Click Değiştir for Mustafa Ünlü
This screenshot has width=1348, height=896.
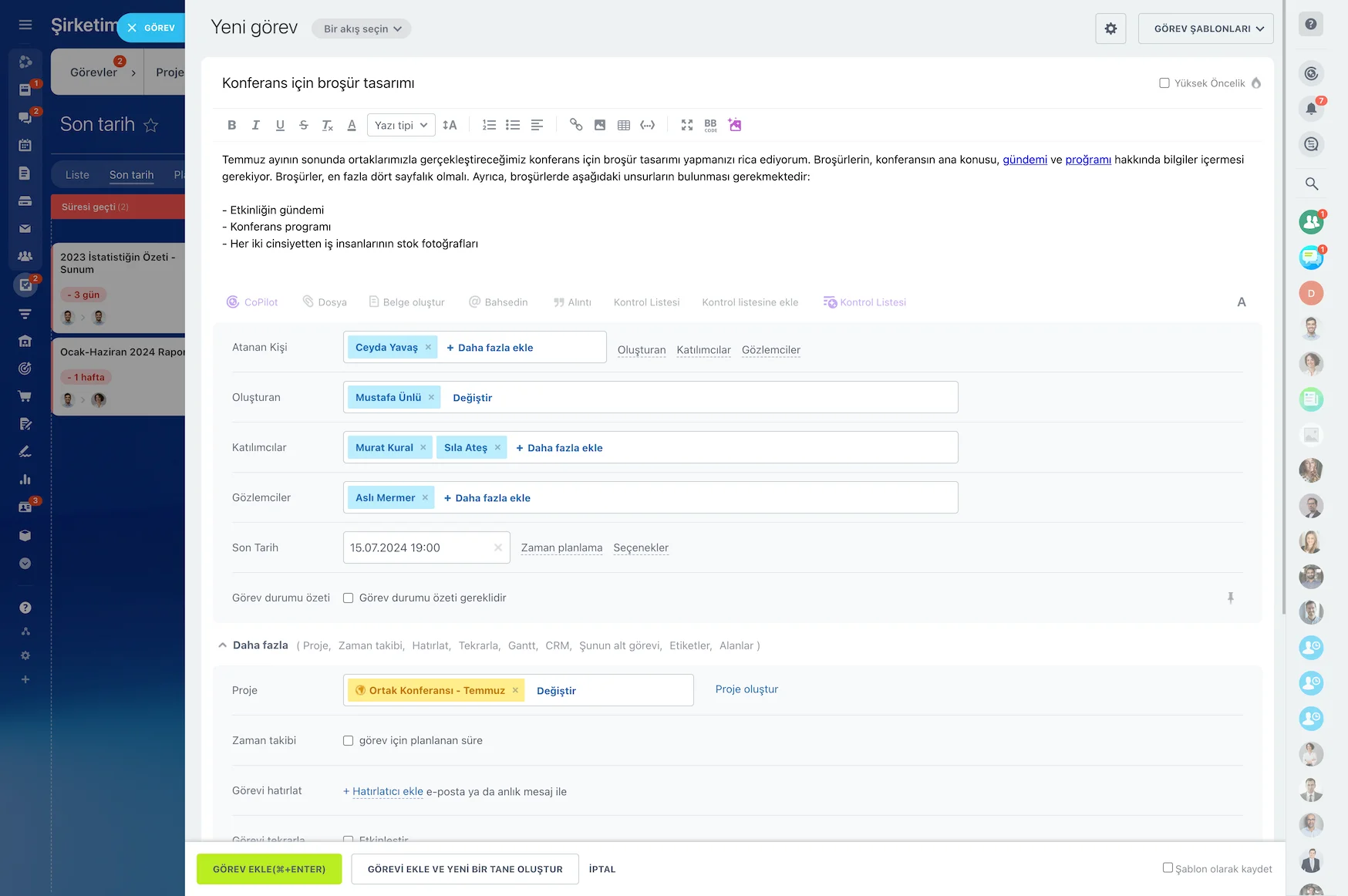click(473, 398)
